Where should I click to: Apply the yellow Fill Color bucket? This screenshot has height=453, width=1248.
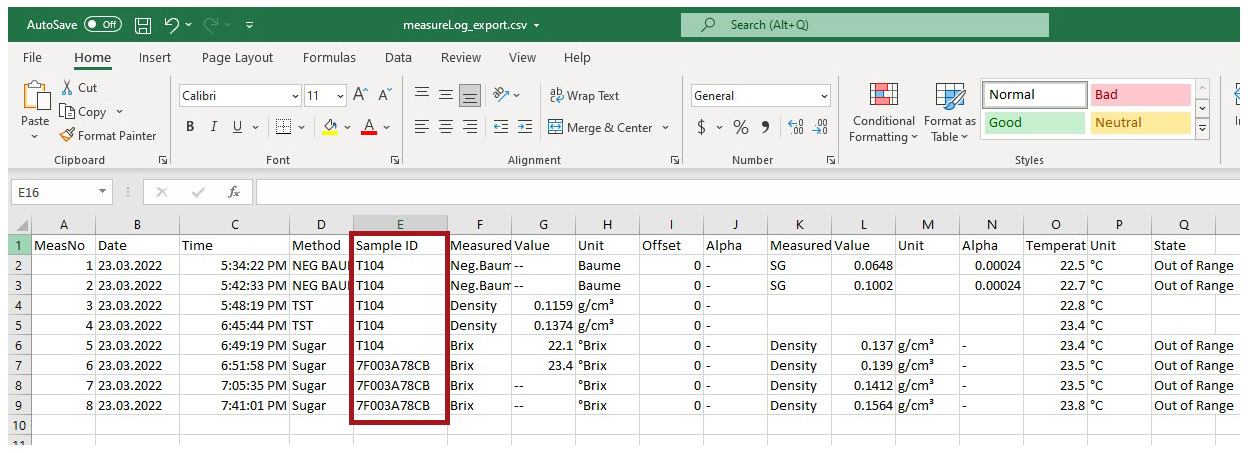point(330,127)
